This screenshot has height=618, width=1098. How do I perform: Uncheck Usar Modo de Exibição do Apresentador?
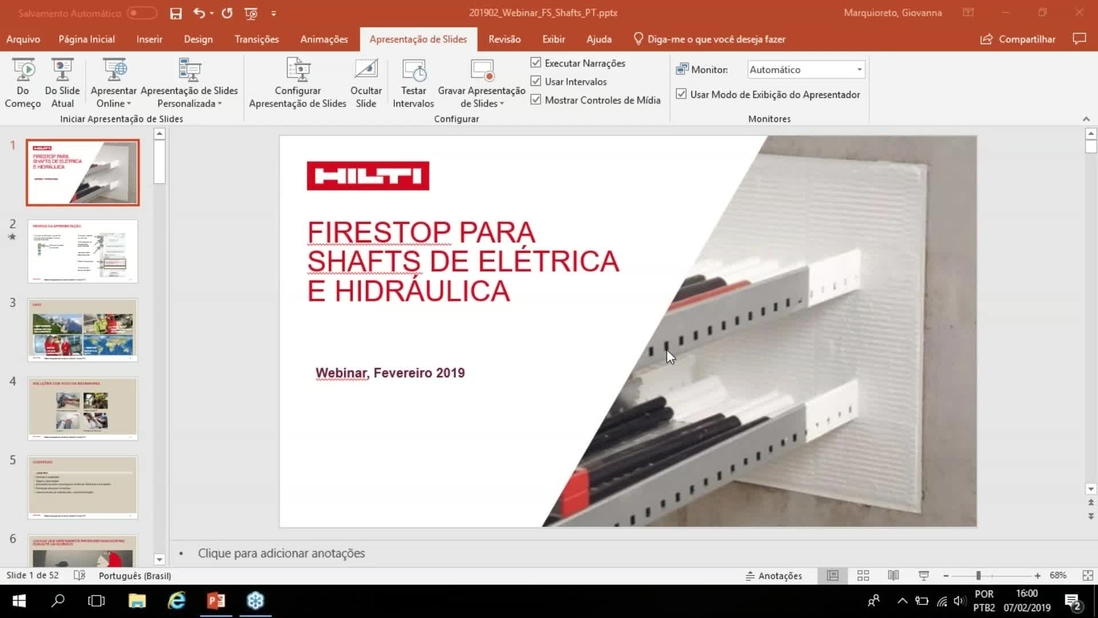point(681,94)
